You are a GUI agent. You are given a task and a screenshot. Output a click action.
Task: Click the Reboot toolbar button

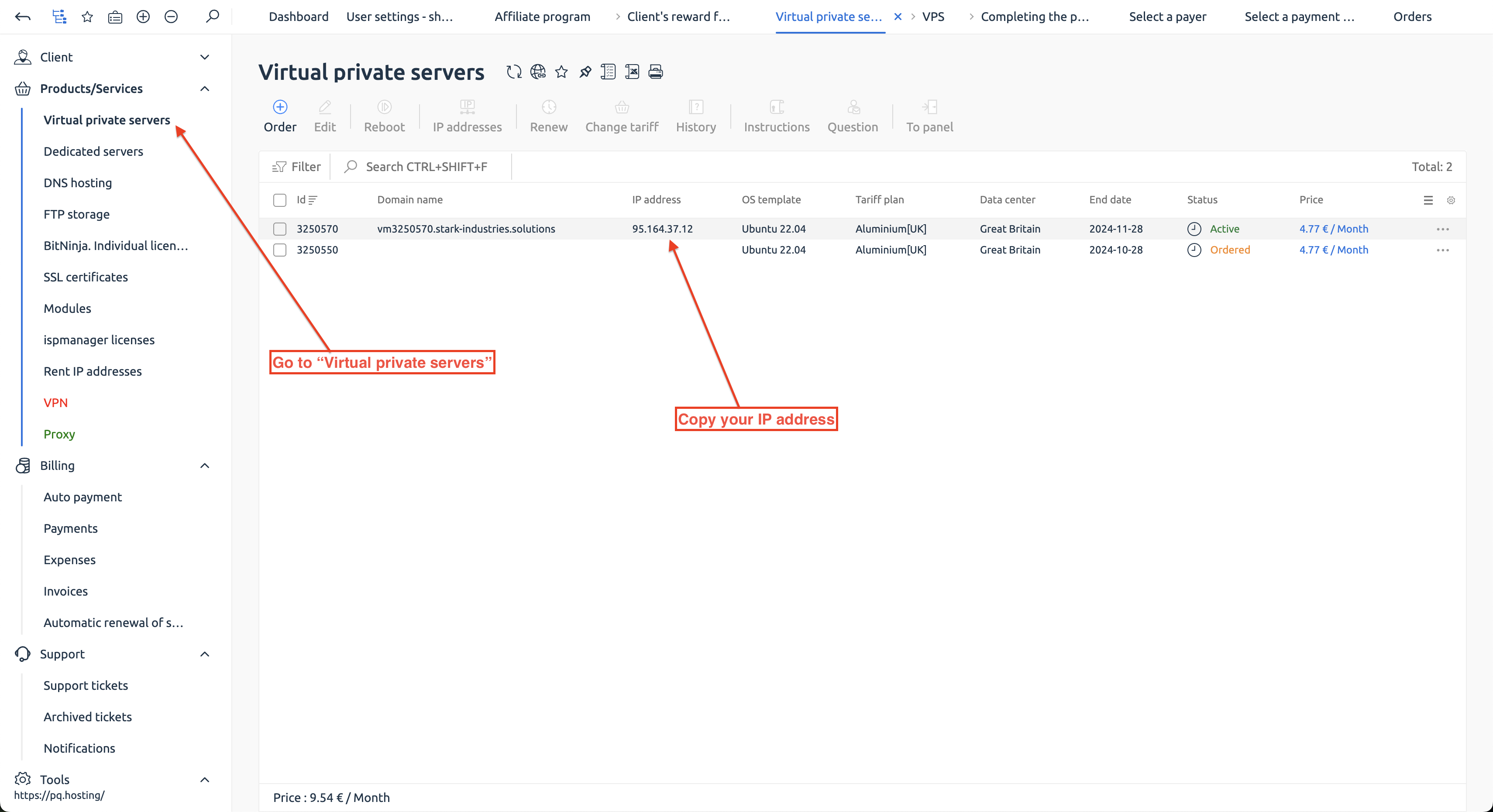pos(384,116)
